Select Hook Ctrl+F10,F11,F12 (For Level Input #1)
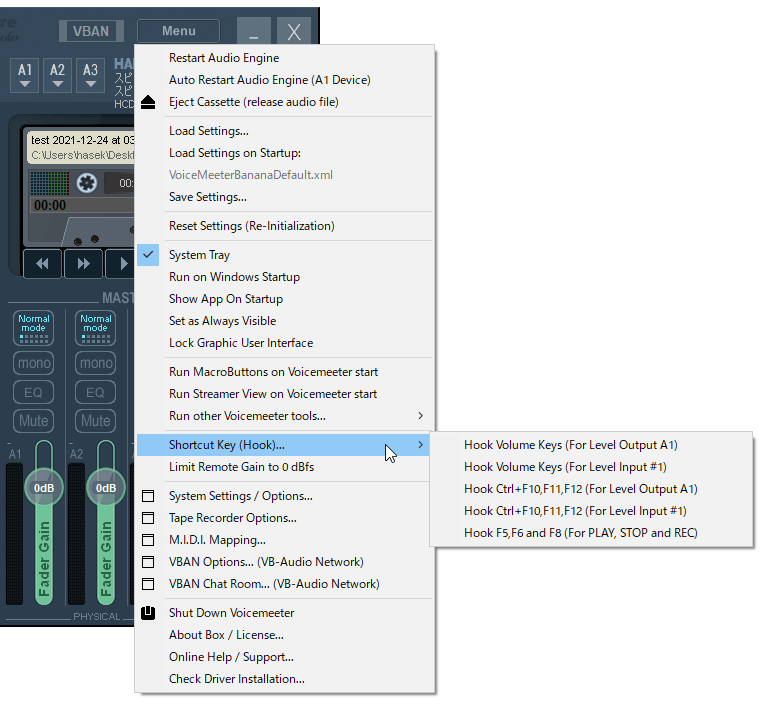 (591, 511)
